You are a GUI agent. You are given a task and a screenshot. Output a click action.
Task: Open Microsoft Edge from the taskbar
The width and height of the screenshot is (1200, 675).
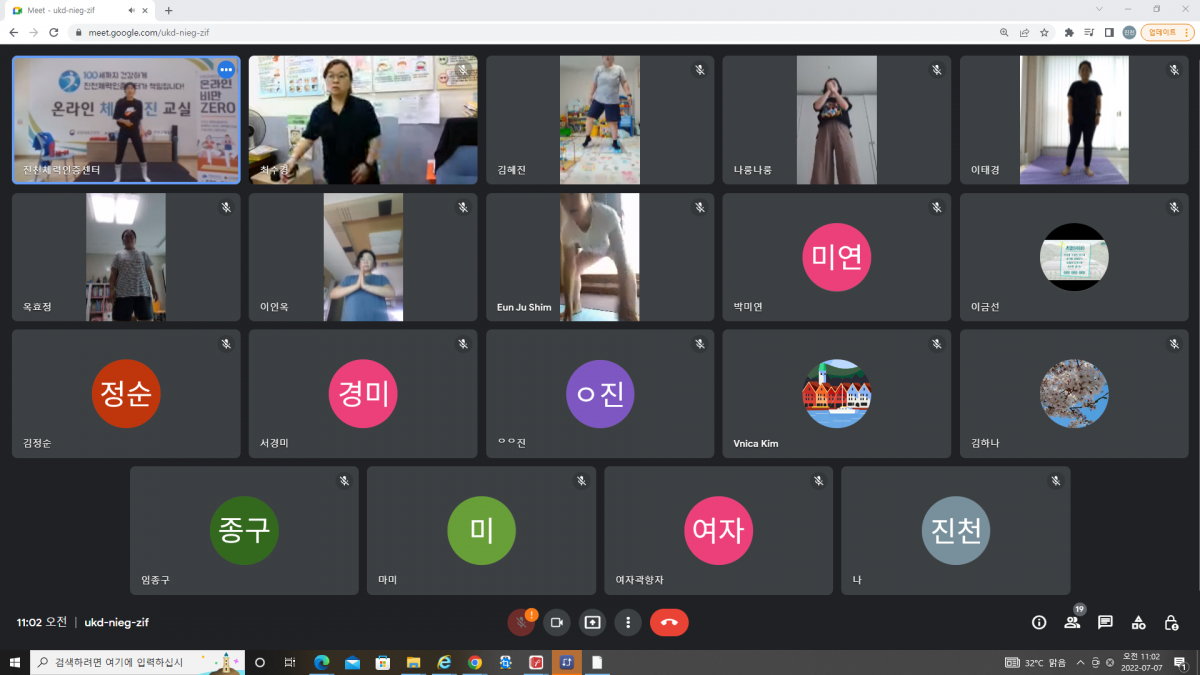coord(322,662)
